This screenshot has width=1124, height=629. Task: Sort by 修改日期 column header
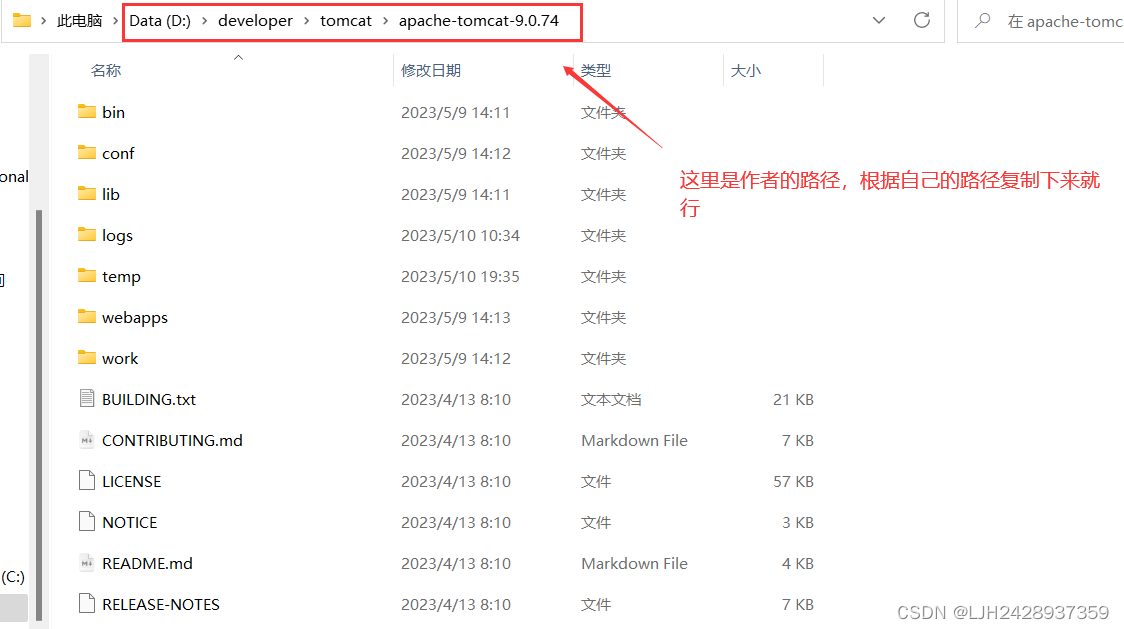[x=431, y=70]
